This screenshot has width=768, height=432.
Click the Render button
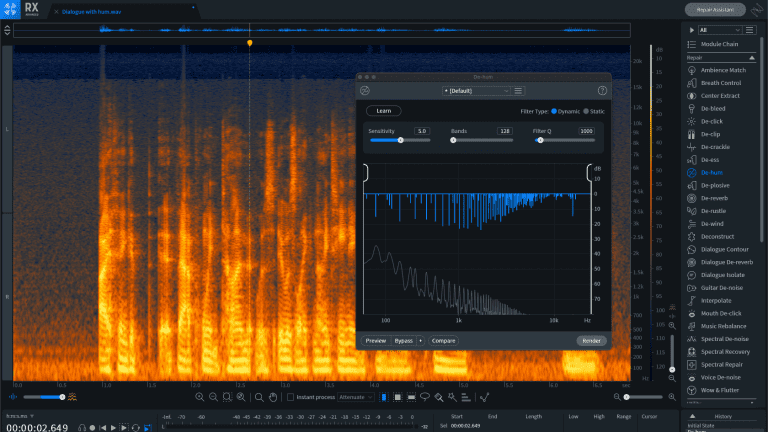(591, 340)
